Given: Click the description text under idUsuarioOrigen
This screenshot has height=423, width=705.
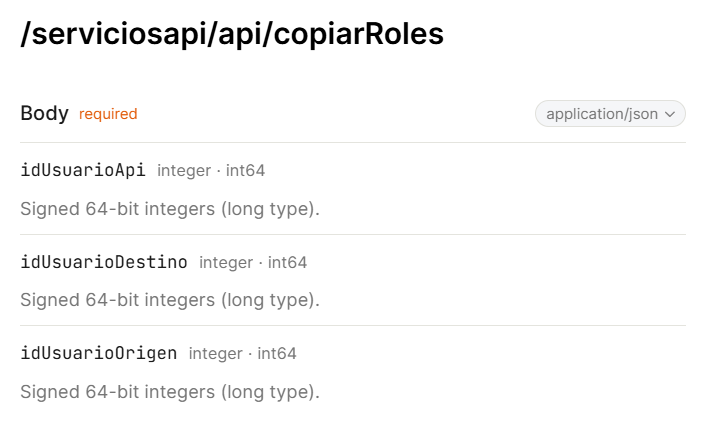Looking at the screenshot, I should (170, 391).
